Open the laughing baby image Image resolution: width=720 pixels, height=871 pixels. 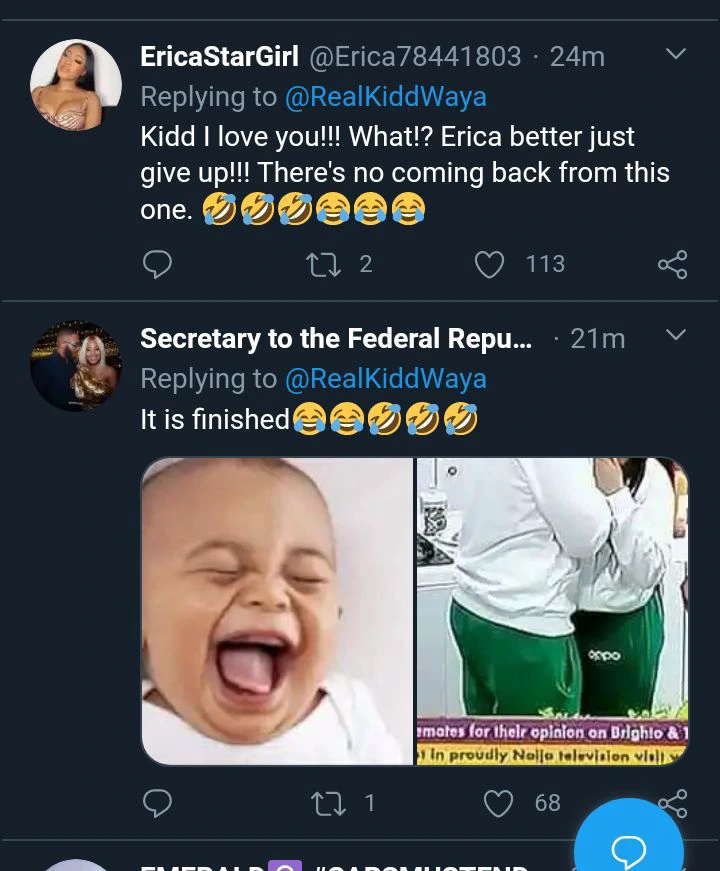click(x=277, y=611)
